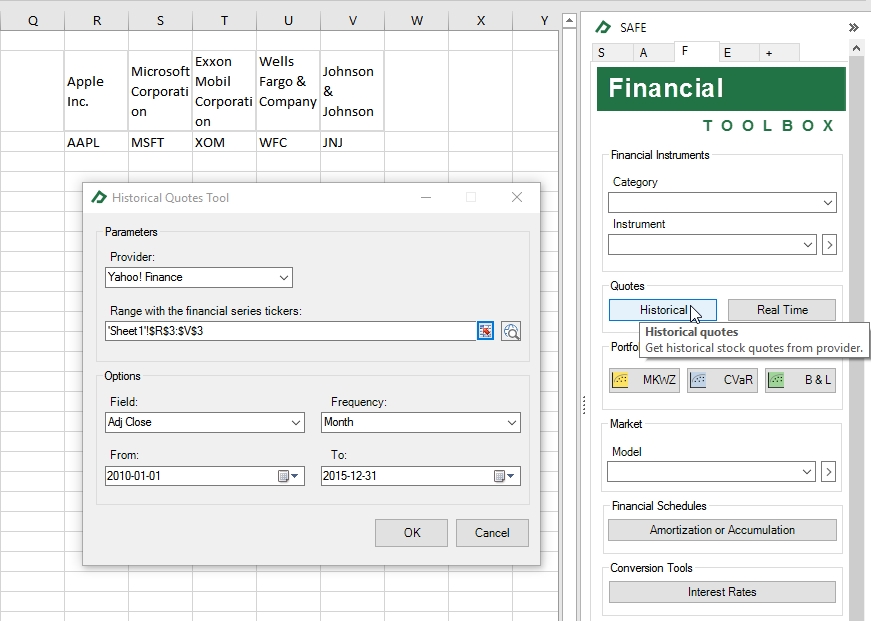Click the Real Time quotes button
This screenshot has width=871, height=621.
[x=781, y=310]
